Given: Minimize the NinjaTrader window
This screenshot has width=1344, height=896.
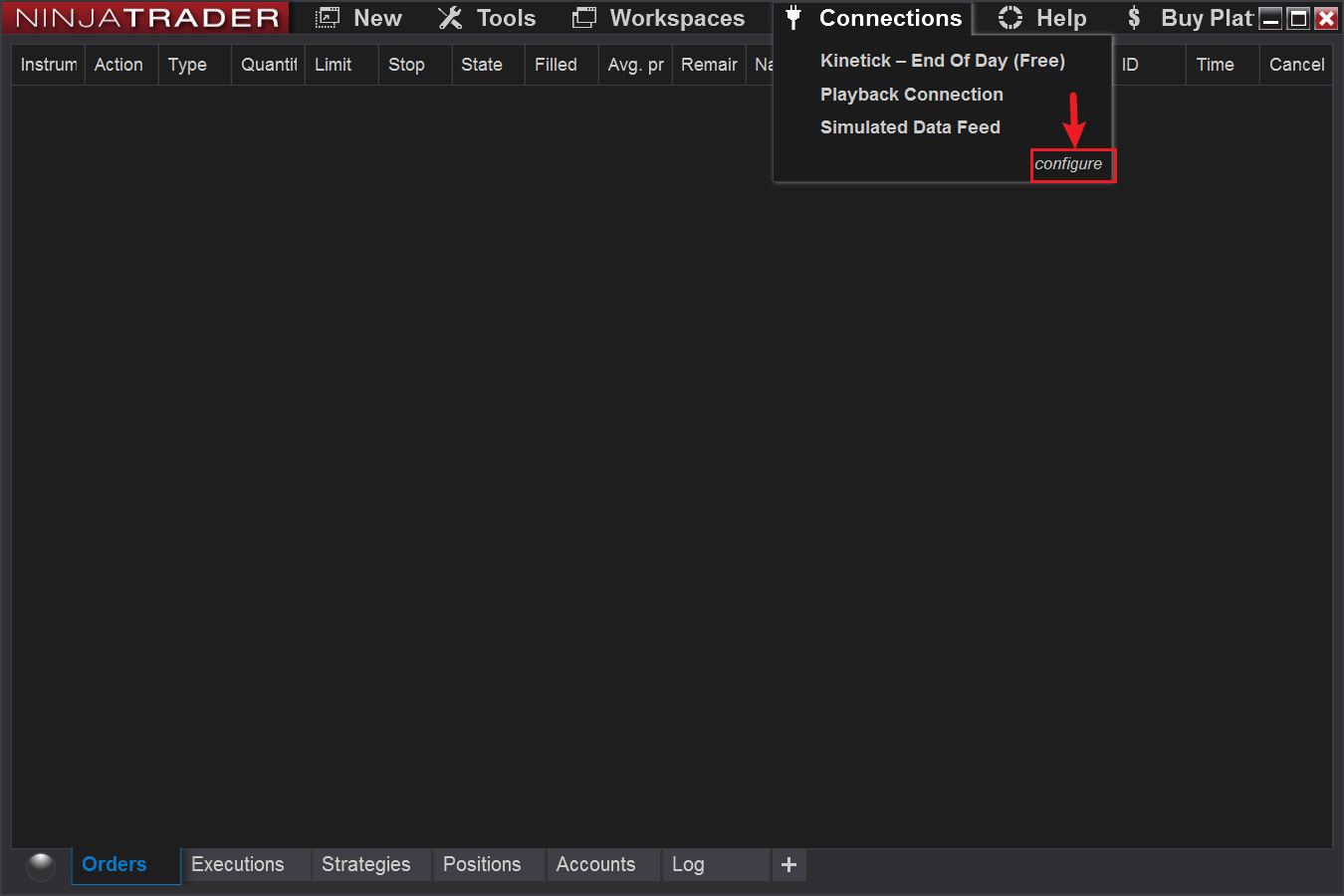Looking at the screenshot, I should (1270, 18).
